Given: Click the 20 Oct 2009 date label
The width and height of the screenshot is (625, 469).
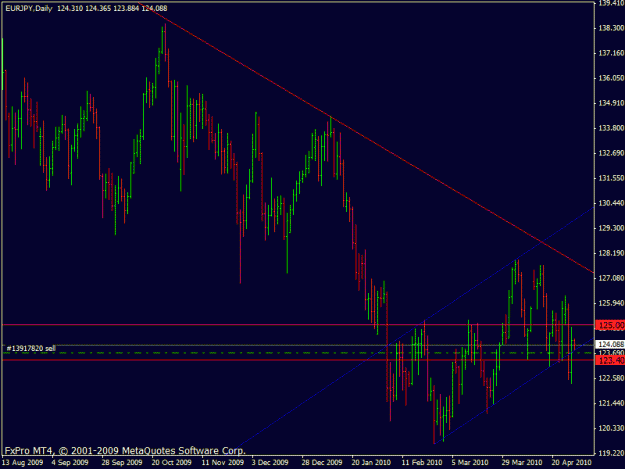Looking at the screenshot, I should [x=171, y=463].
